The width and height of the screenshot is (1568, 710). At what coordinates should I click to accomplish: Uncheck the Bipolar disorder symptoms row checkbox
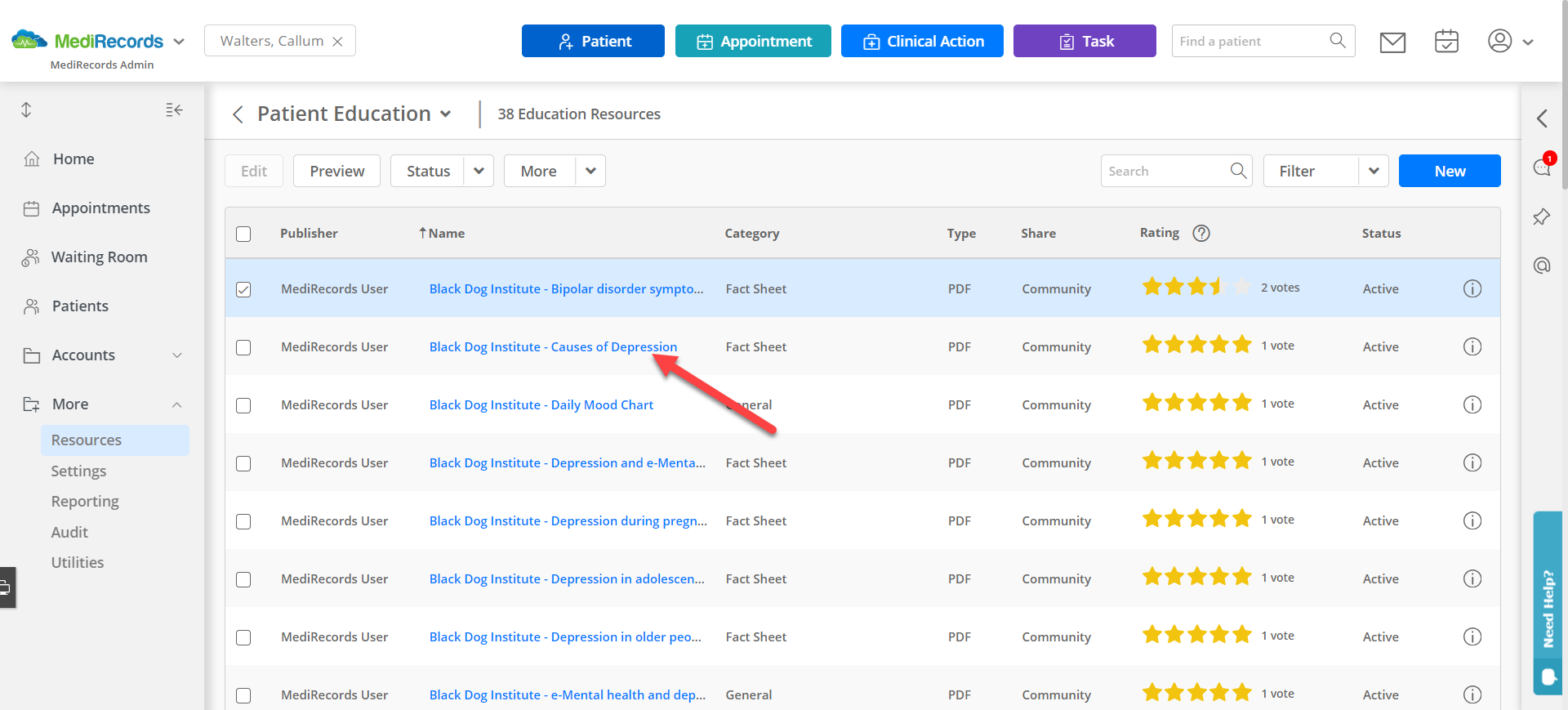pyautogui.click(x=243, y=289)
